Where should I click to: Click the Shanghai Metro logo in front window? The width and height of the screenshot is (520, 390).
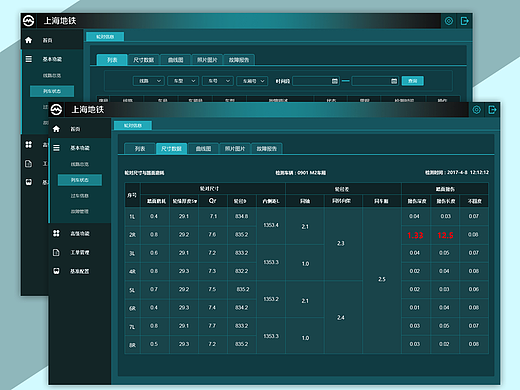click(x=56, y=109)
